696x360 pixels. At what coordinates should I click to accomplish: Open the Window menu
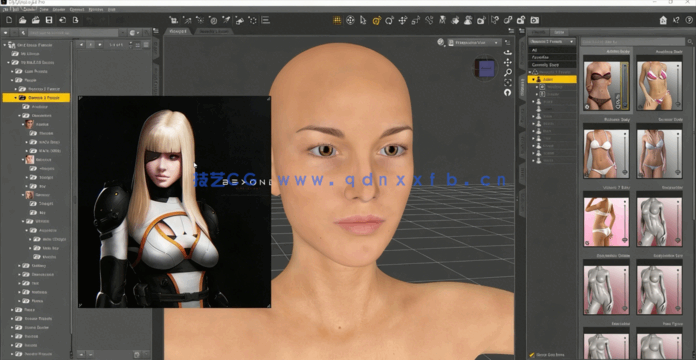[95, 9]
